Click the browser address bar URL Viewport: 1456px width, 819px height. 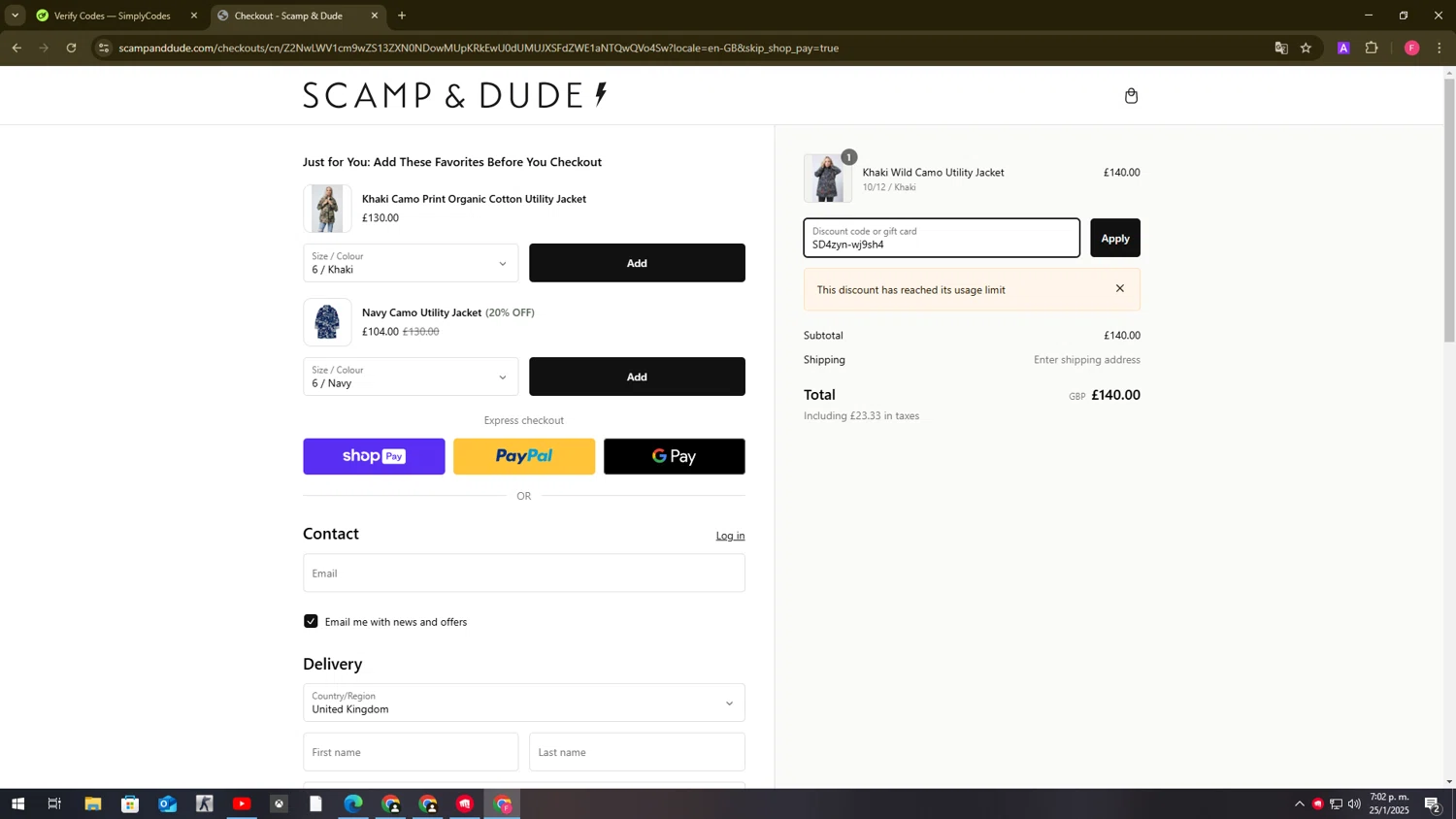[x=479, y=48]
